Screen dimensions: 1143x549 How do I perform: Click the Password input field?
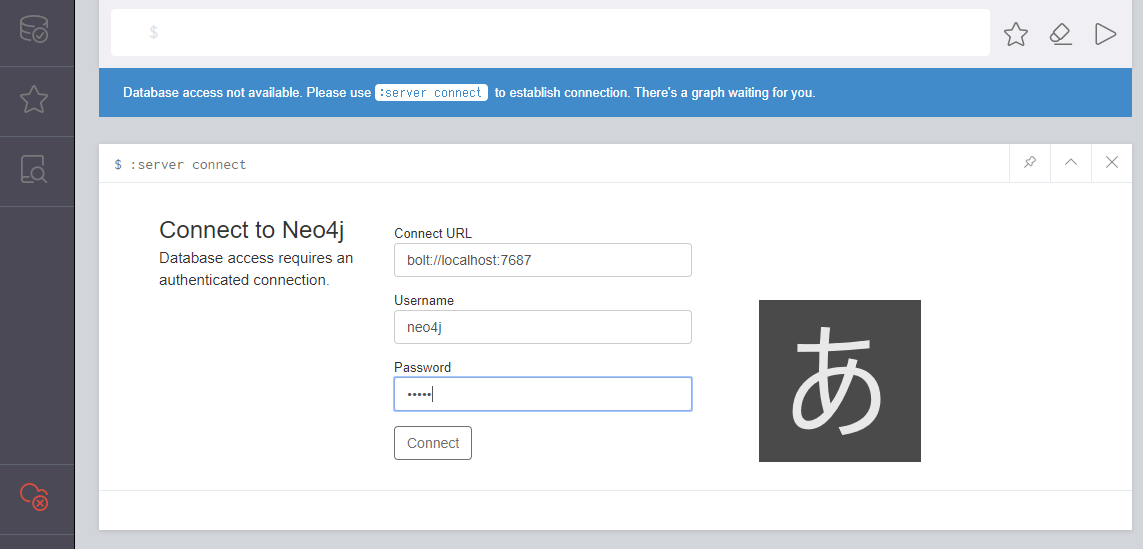542,394
